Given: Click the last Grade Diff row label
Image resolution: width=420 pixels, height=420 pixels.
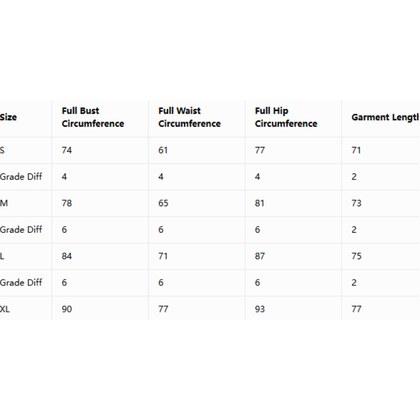Looking at the screenshot, I should (21, 283).
